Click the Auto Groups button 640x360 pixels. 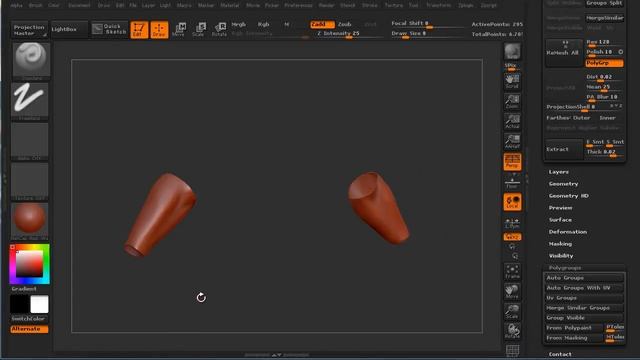coord(584,278)
